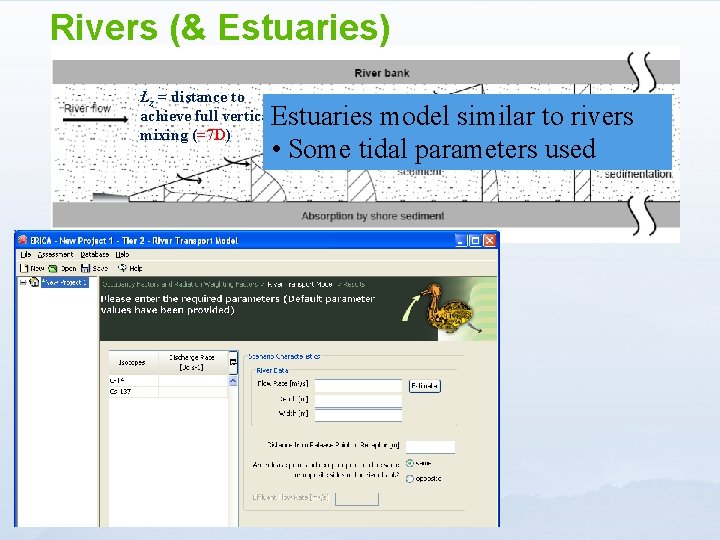Click the ERICA duck logo image
The height and width of the screenshot is (540, 720).
pos(450,308)
